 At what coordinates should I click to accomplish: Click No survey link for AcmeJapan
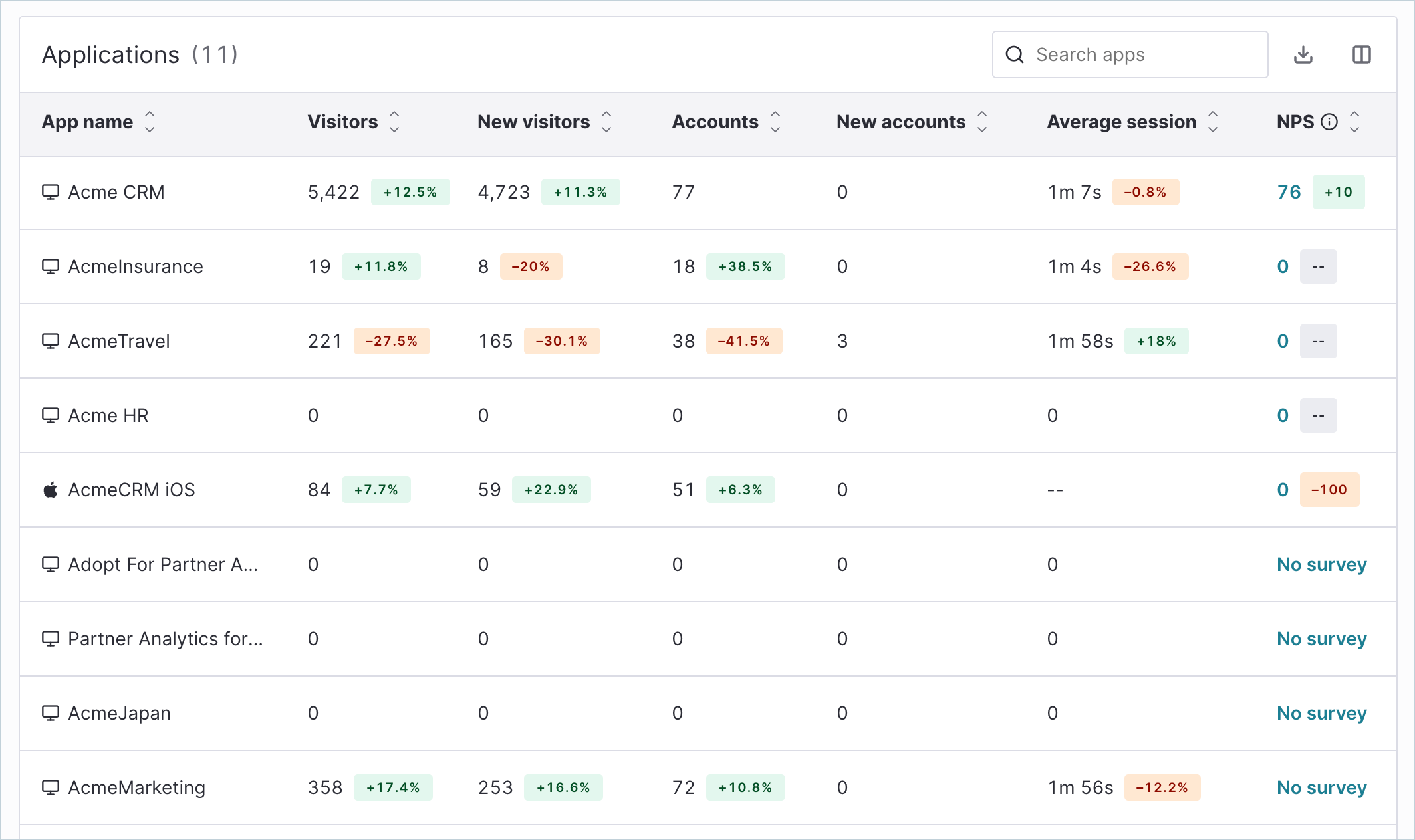pos(1322,713)
